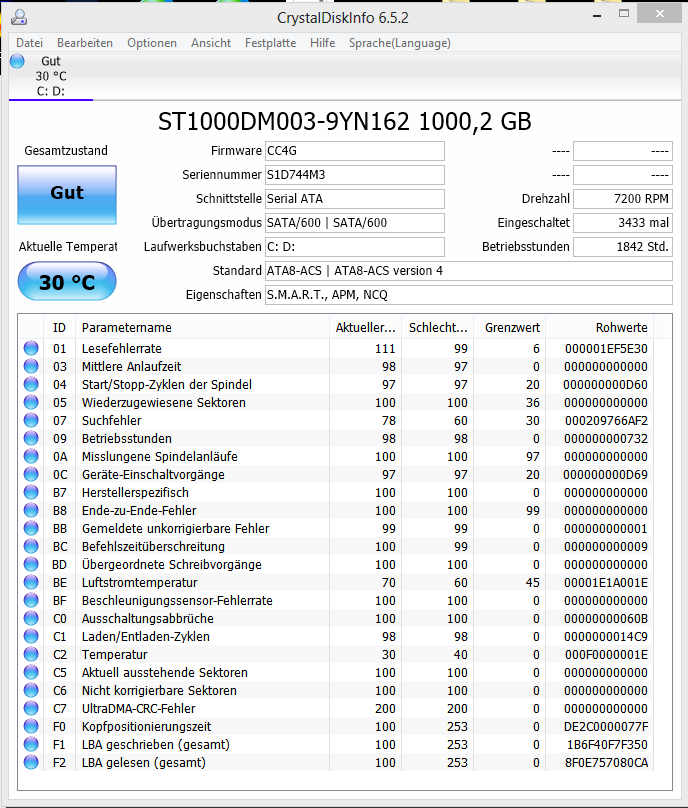The height and width of the screenshot is (808, 688).
Task: Click status icon for Laden/Entladen-Zyklen row
Action: click(x=31, y=636)
